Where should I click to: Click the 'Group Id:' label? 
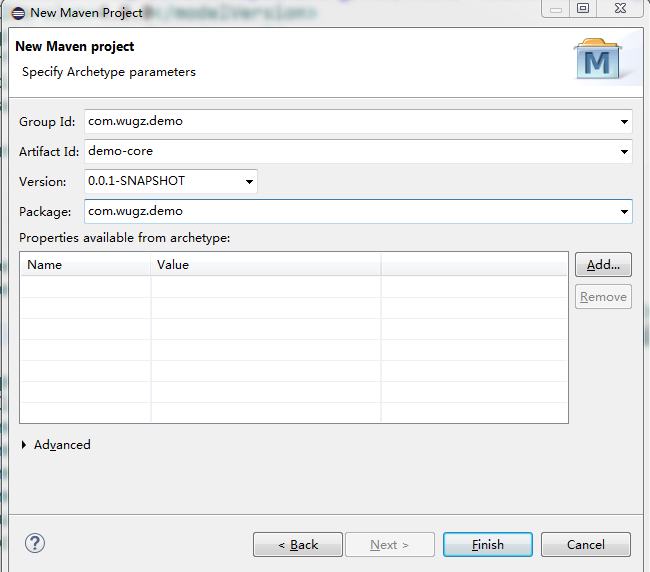(47, 122)
